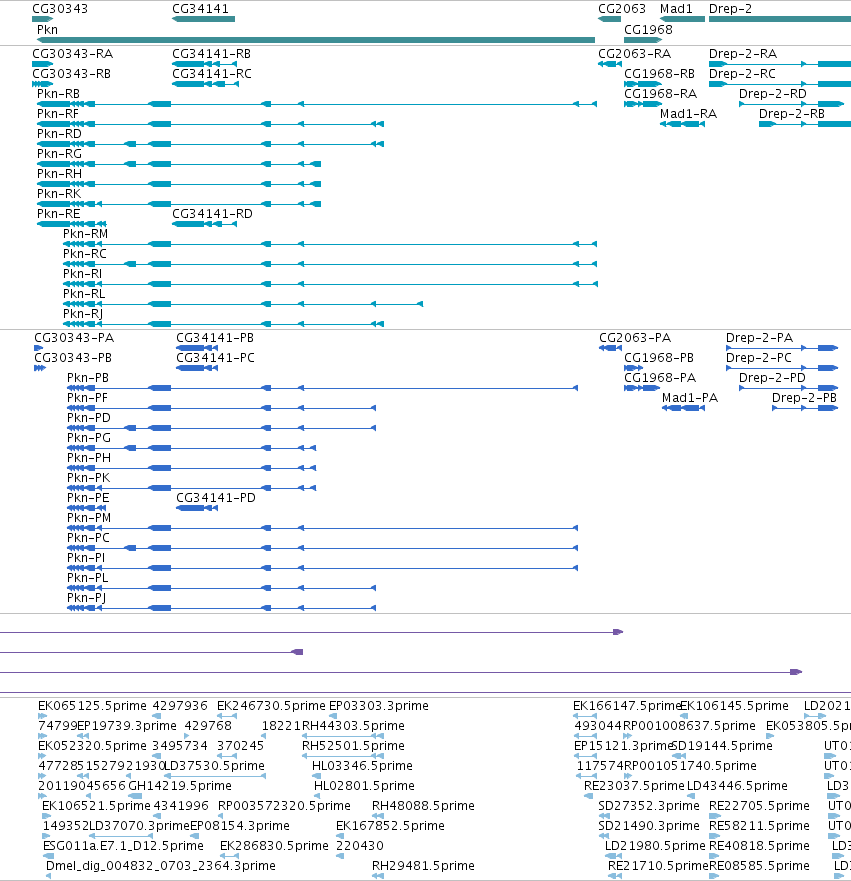Select protein Drep-2-PB
Screen dimensions: 851x881
point(805,408)
